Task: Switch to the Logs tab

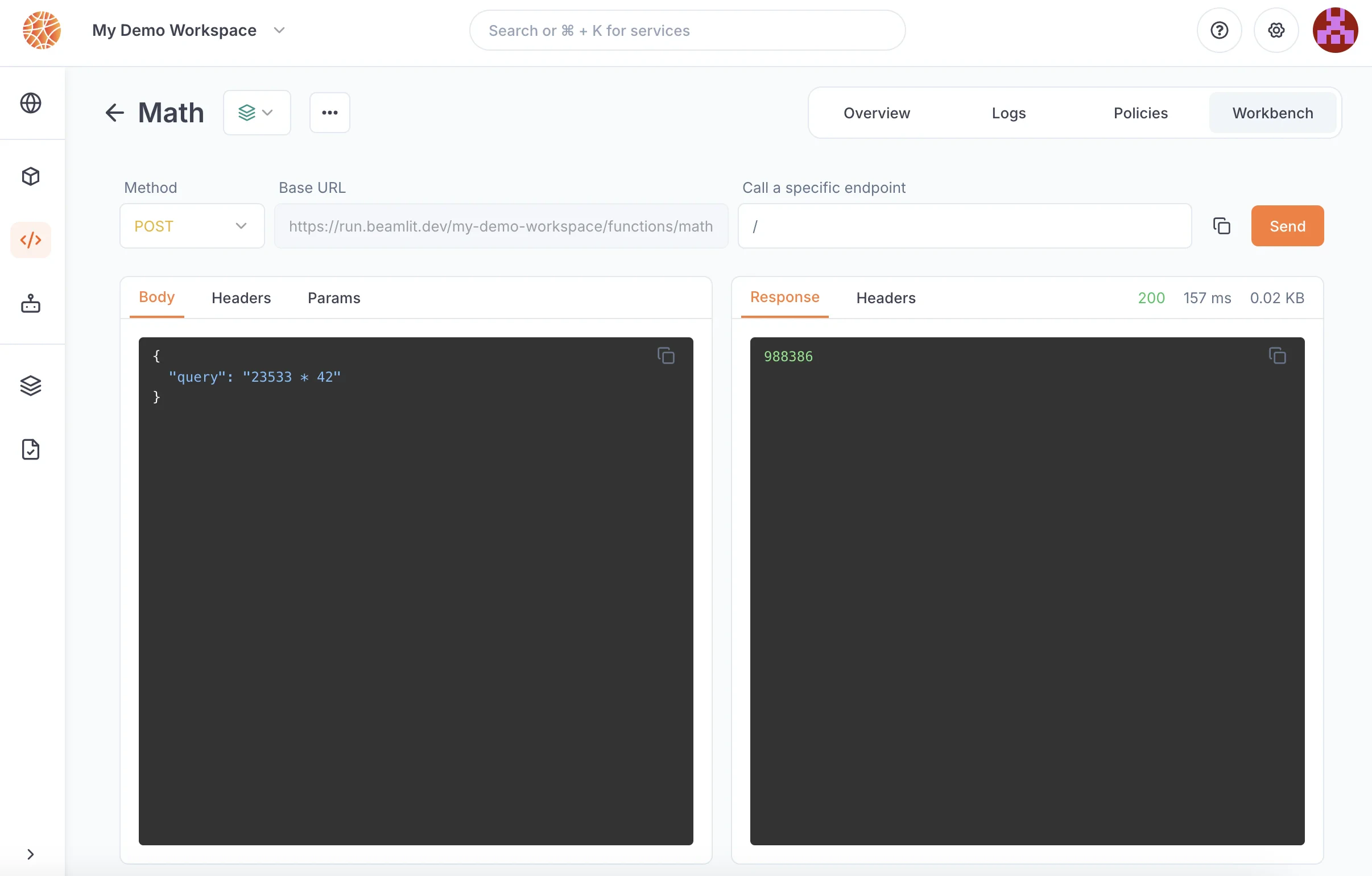Action: 1009,113
